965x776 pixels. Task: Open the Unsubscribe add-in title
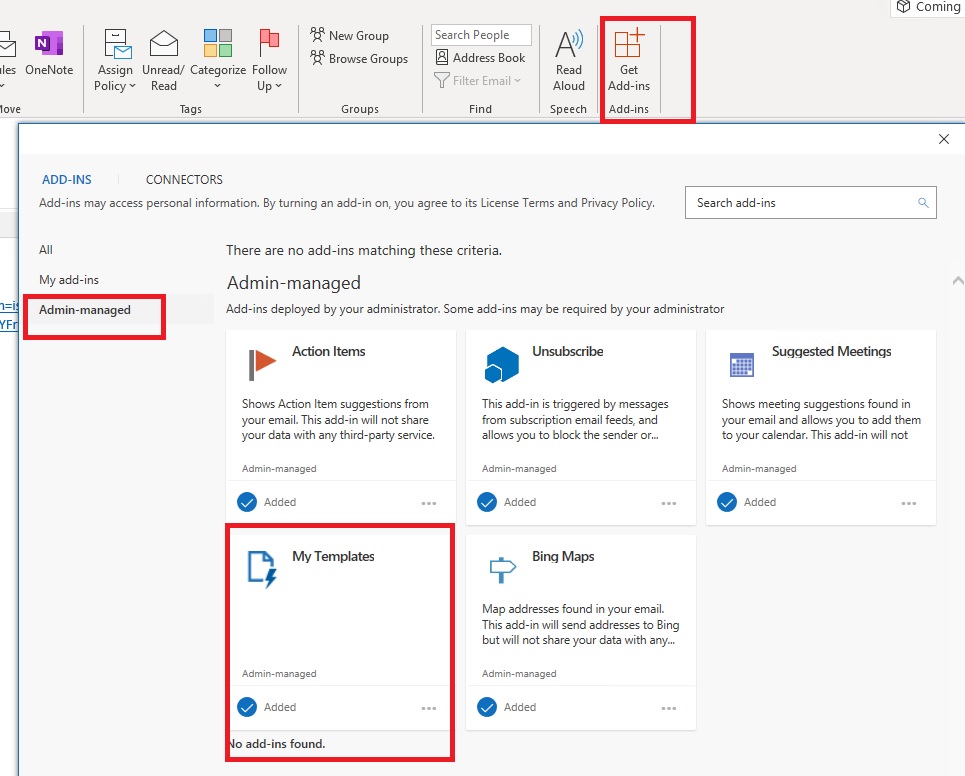(x=567, y=351)
